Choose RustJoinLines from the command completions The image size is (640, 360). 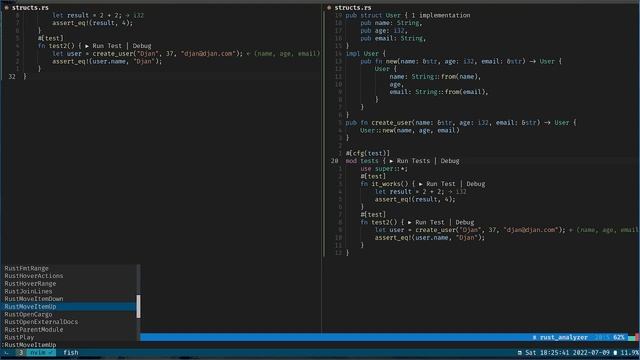click(x=69, y=291)
